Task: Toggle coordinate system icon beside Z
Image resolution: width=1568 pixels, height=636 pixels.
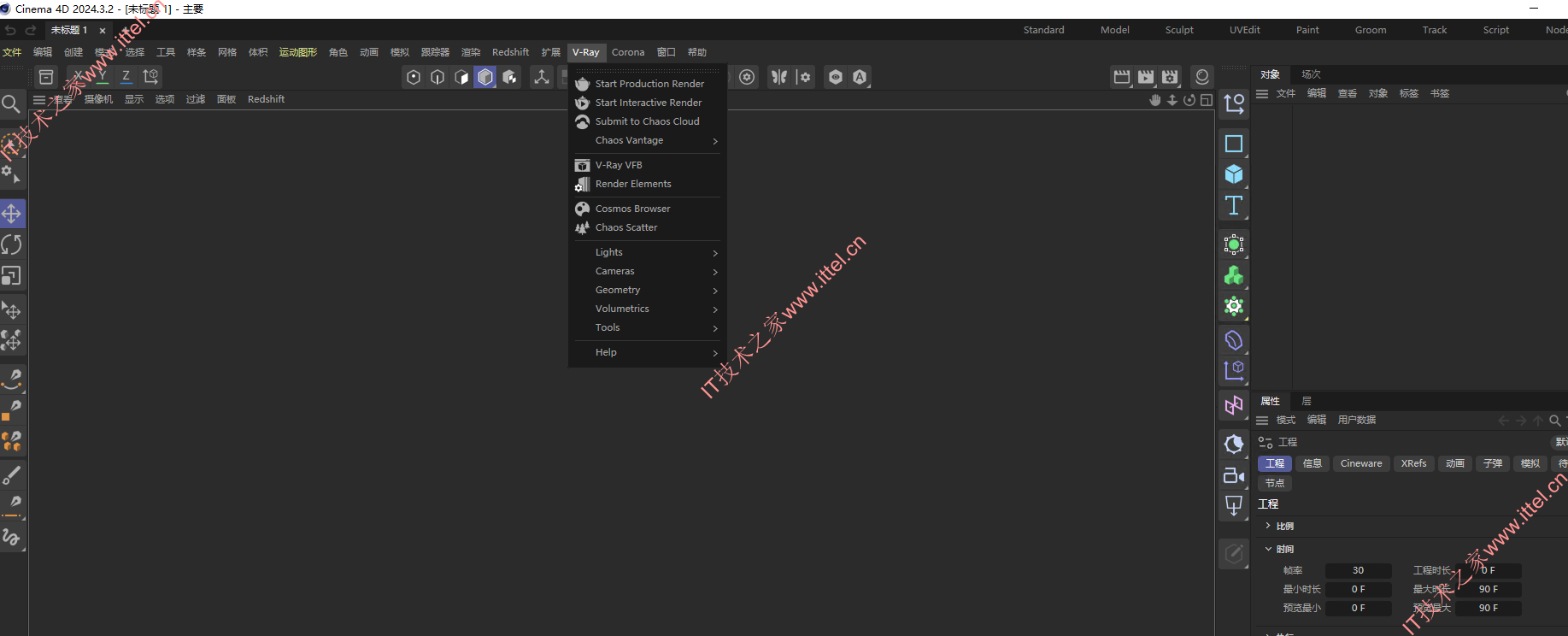Action: tap(151, 76)
